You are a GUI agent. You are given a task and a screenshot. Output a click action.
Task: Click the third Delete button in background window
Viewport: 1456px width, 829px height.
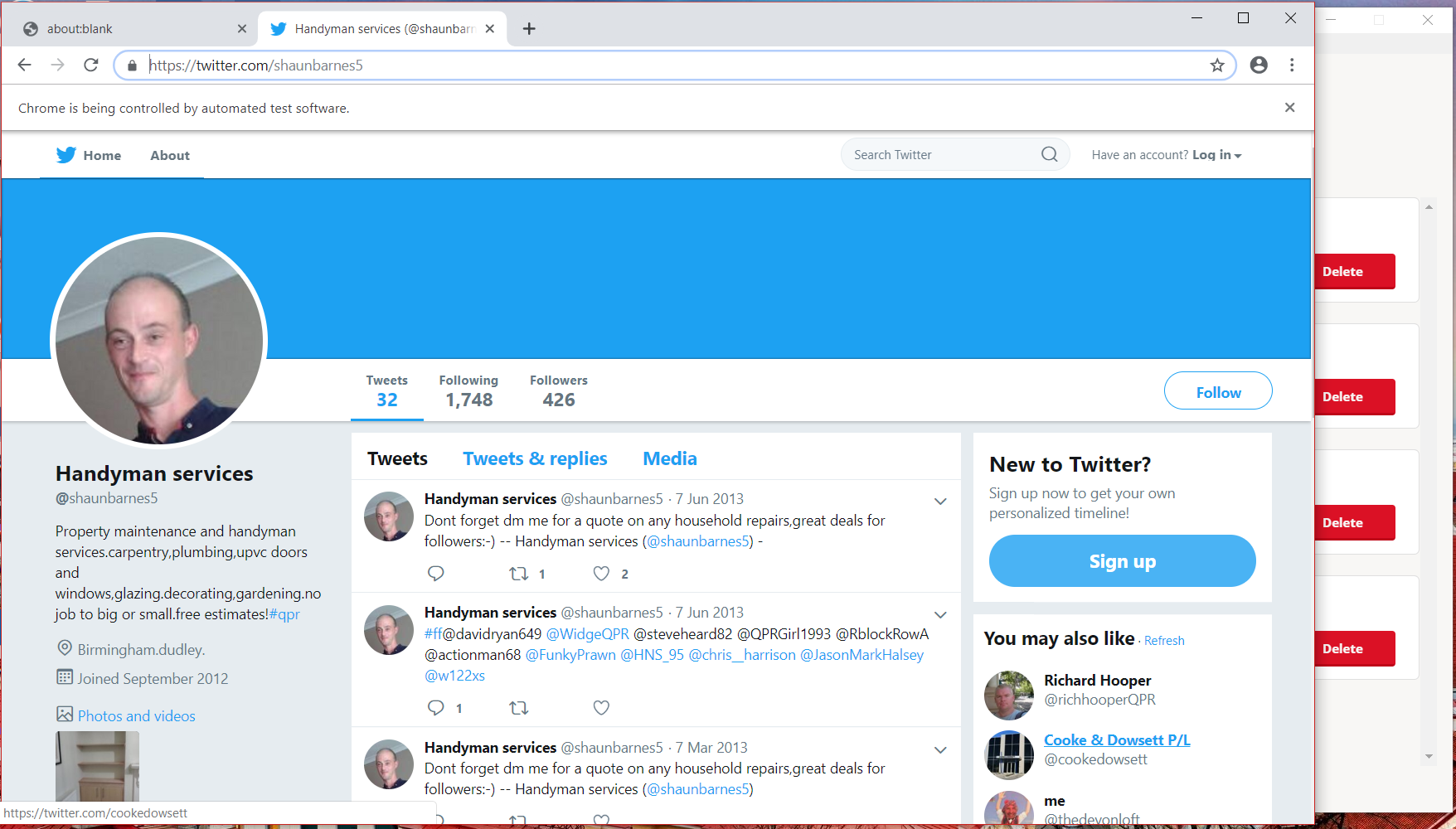tap(1355, 523)
